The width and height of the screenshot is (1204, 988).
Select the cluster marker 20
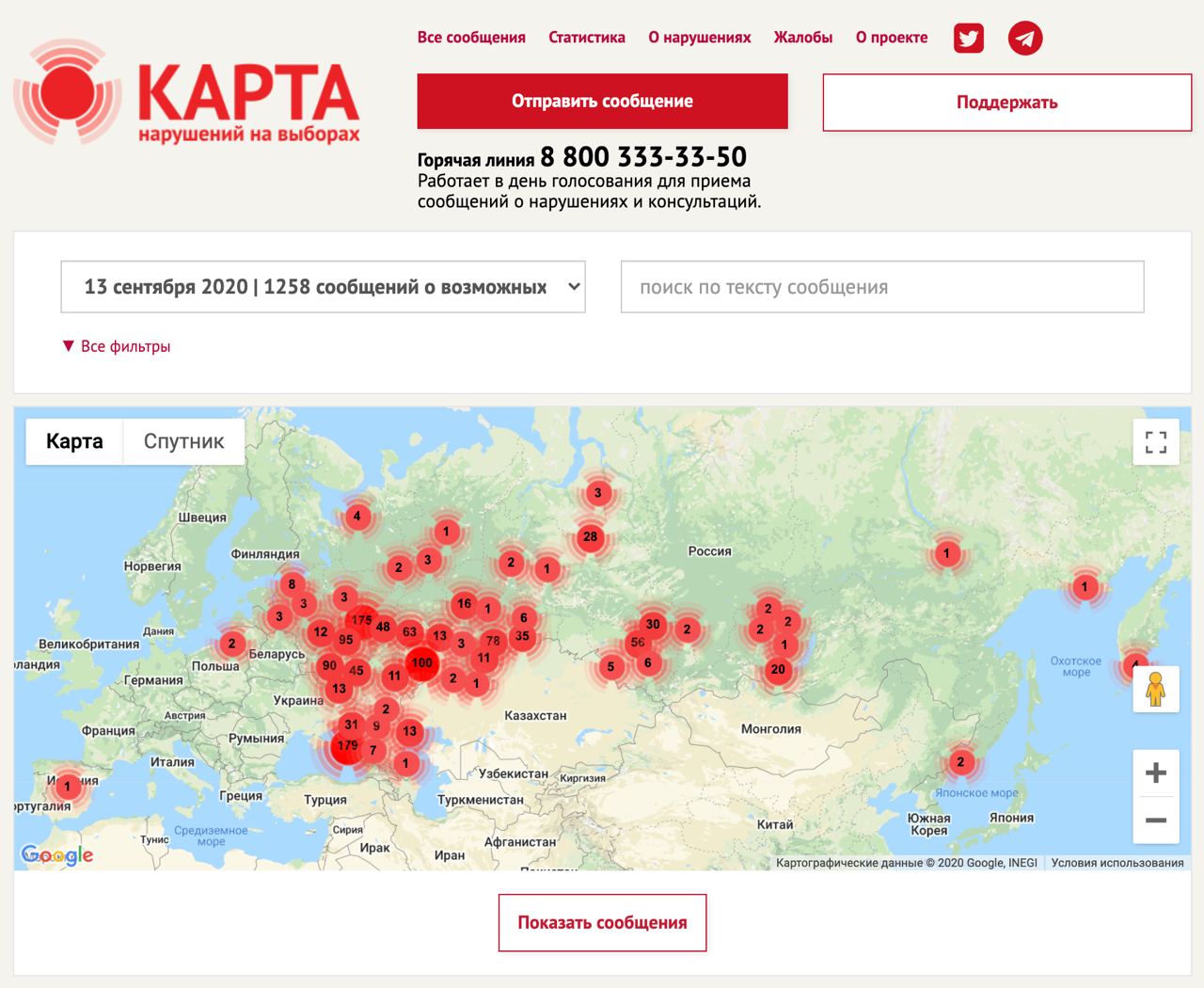pyautogui.click(x=778, y=670)
